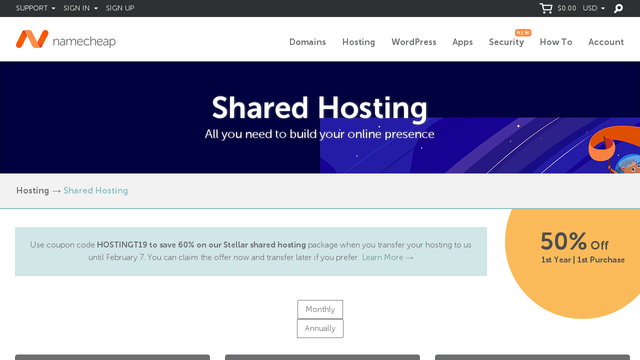
Task: Click the Namecheap logo
Action: coord(66,40)
